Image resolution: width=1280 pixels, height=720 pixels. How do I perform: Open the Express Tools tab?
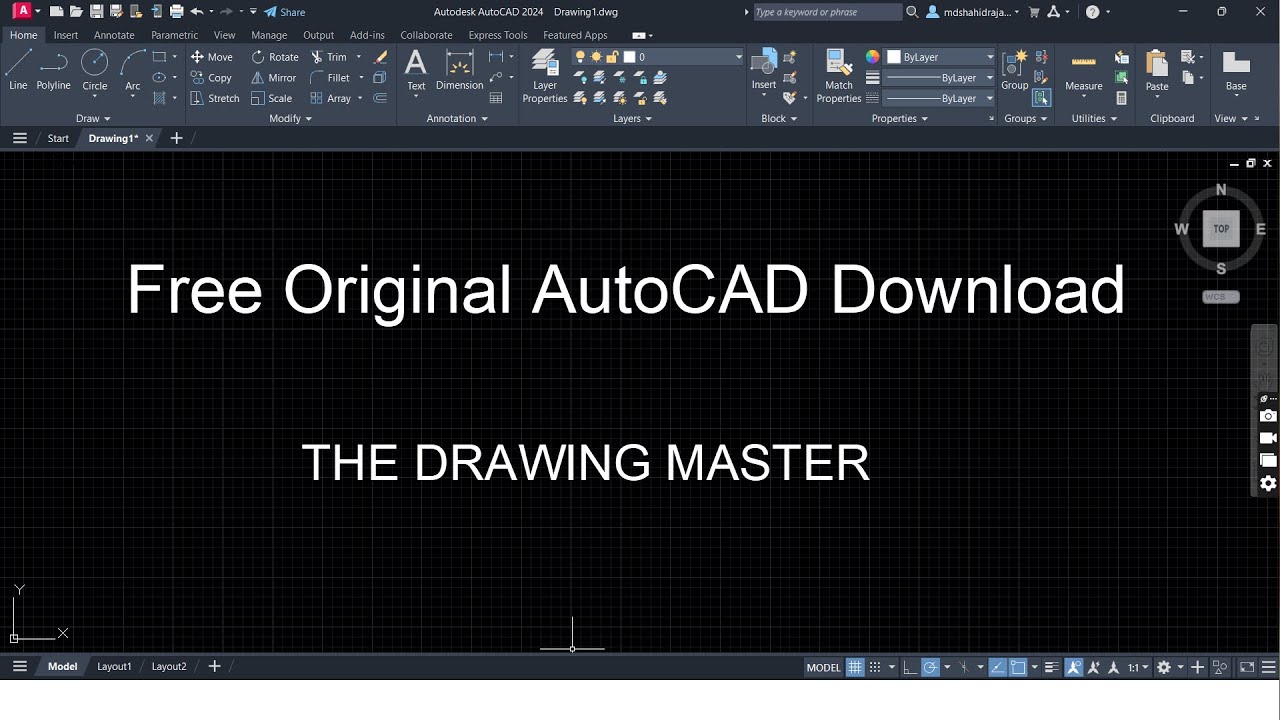coord(498,35)
